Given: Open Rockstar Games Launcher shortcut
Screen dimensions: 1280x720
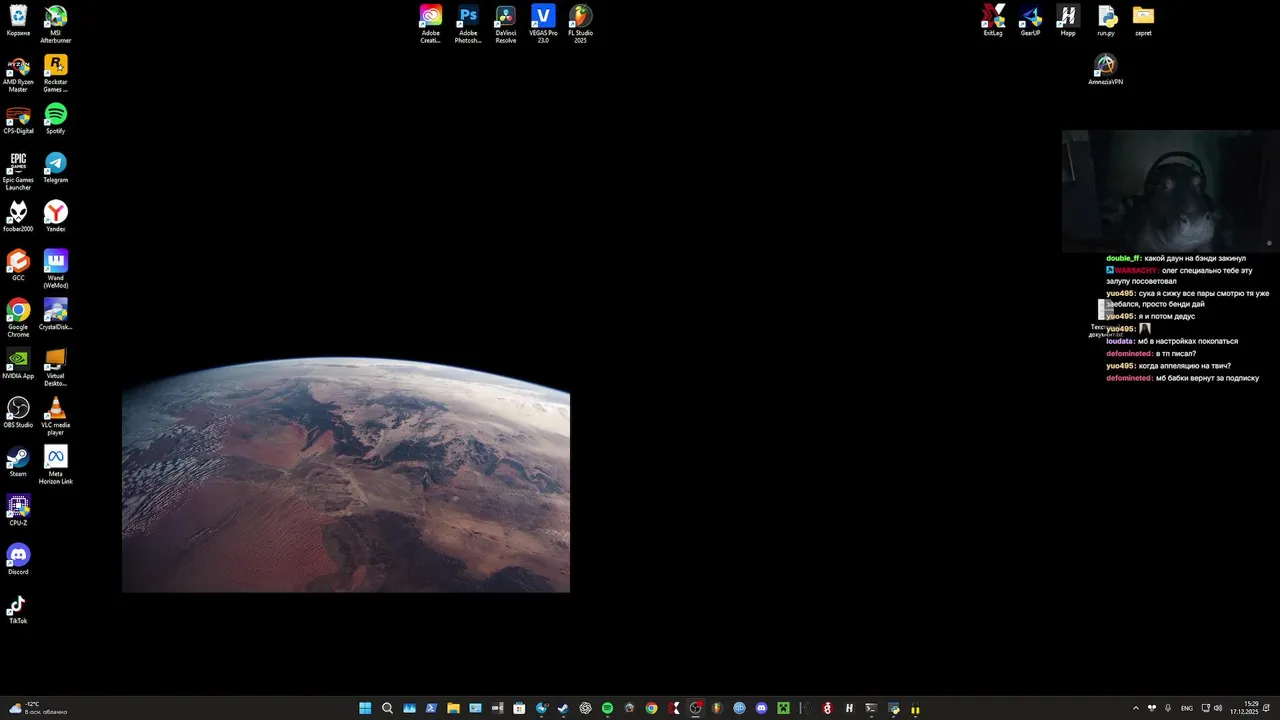Looking at the screenshot, I should (56, 75).
